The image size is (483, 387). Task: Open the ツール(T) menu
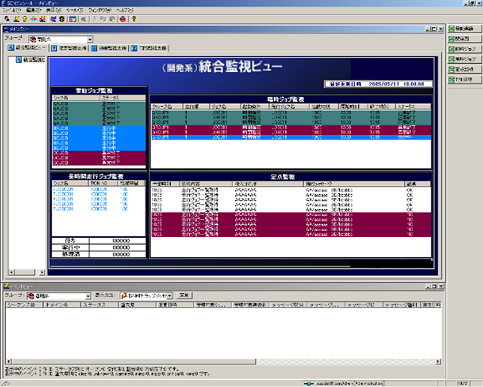tap(75, 10)
